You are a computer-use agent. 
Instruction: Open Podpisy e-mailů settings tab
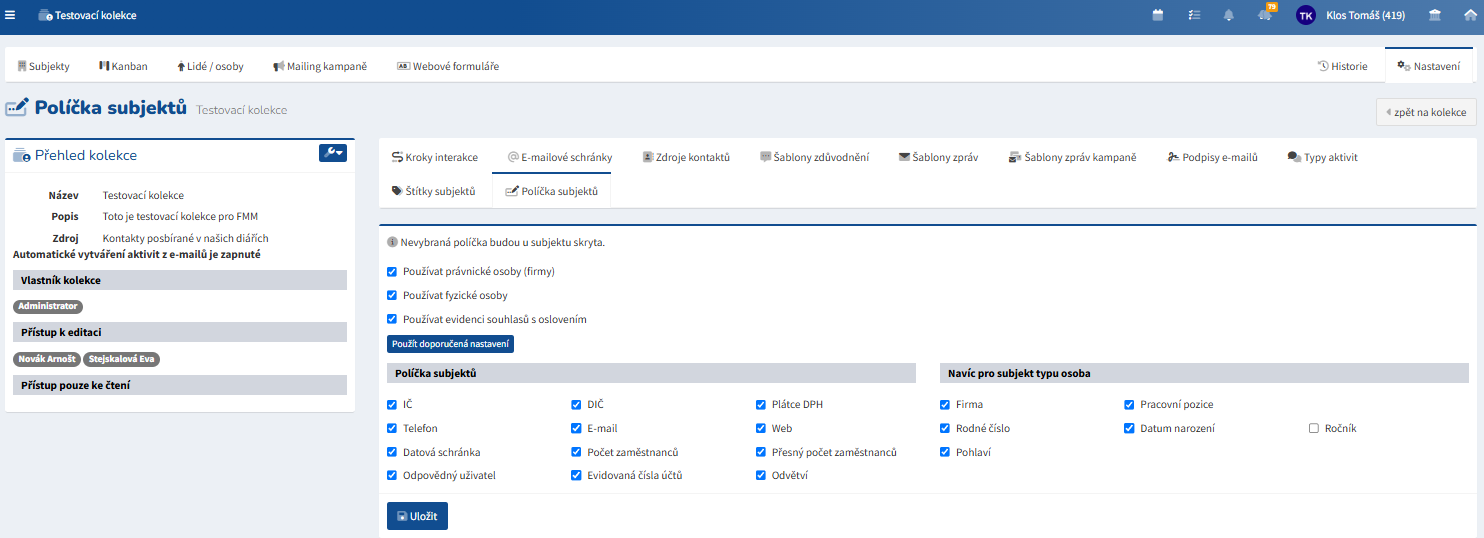1212,157
